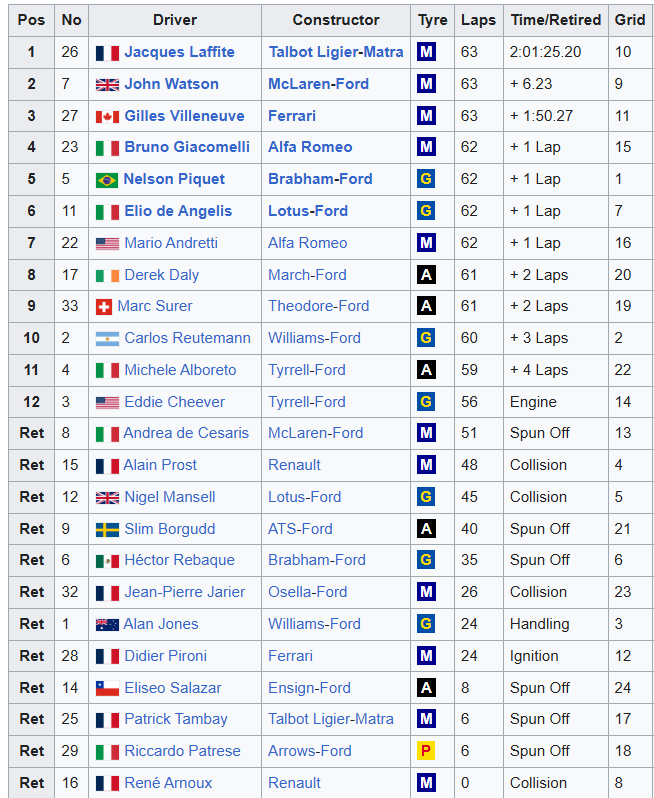
Task: Open the Jacques Laffite driver link
Action: tap(180, 52)
